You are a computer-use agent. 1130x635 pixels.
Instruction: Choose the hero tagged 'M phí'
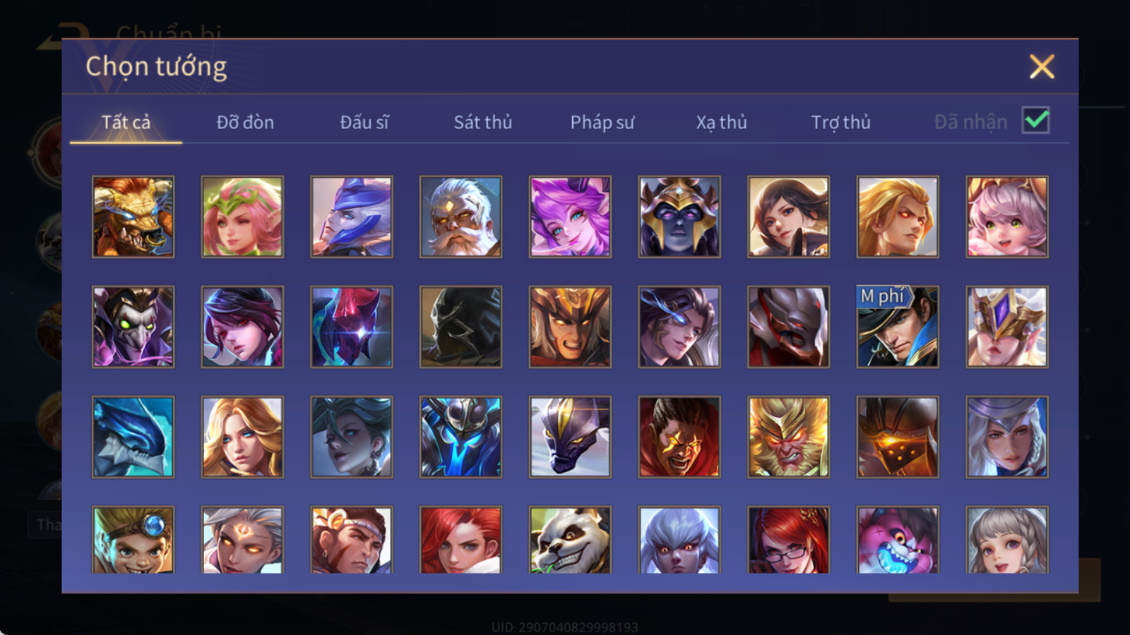pyautogui.click(x=897, y=327)
